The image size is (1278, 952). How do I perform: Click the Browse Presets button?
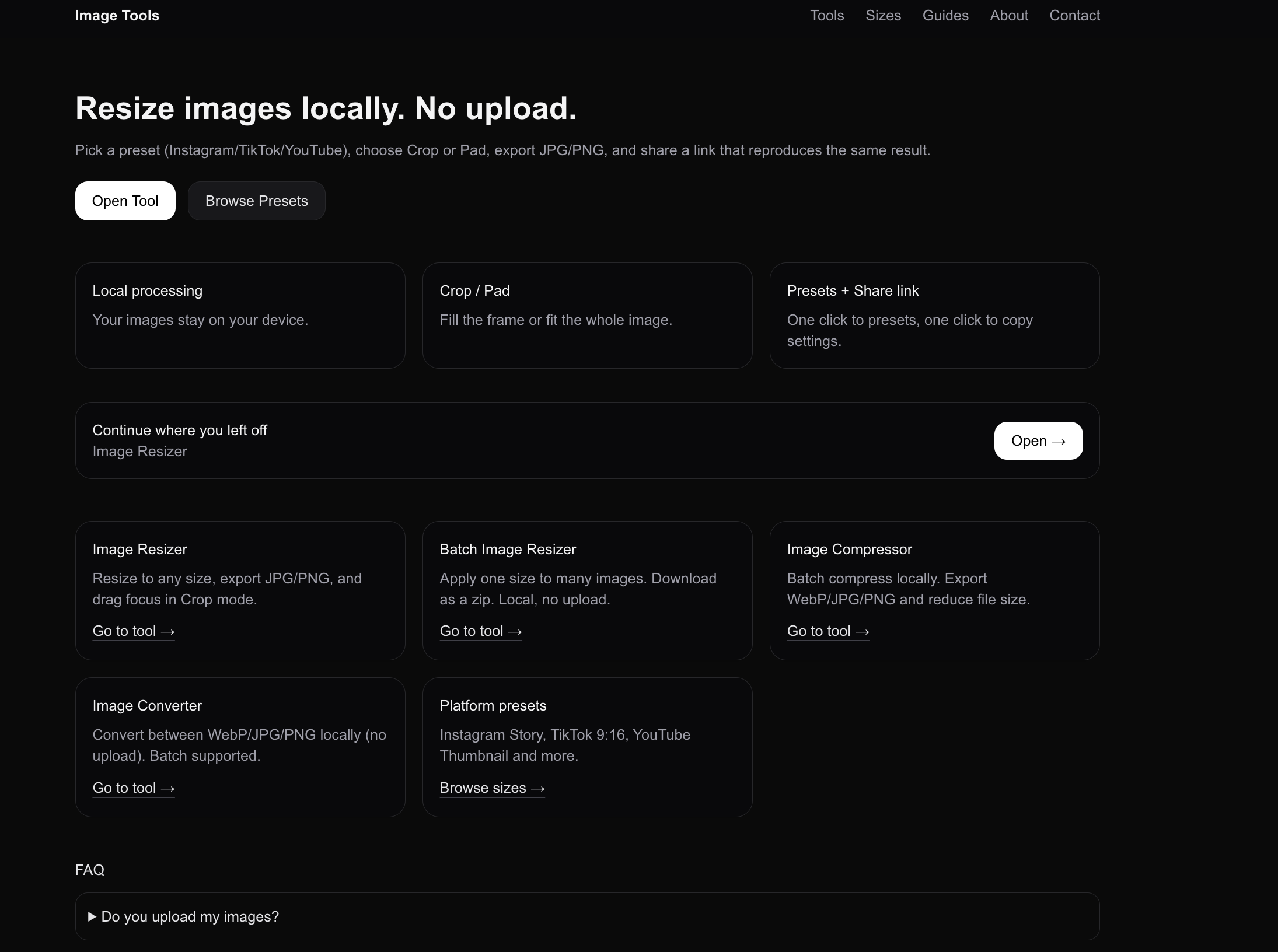pos(257,201)
